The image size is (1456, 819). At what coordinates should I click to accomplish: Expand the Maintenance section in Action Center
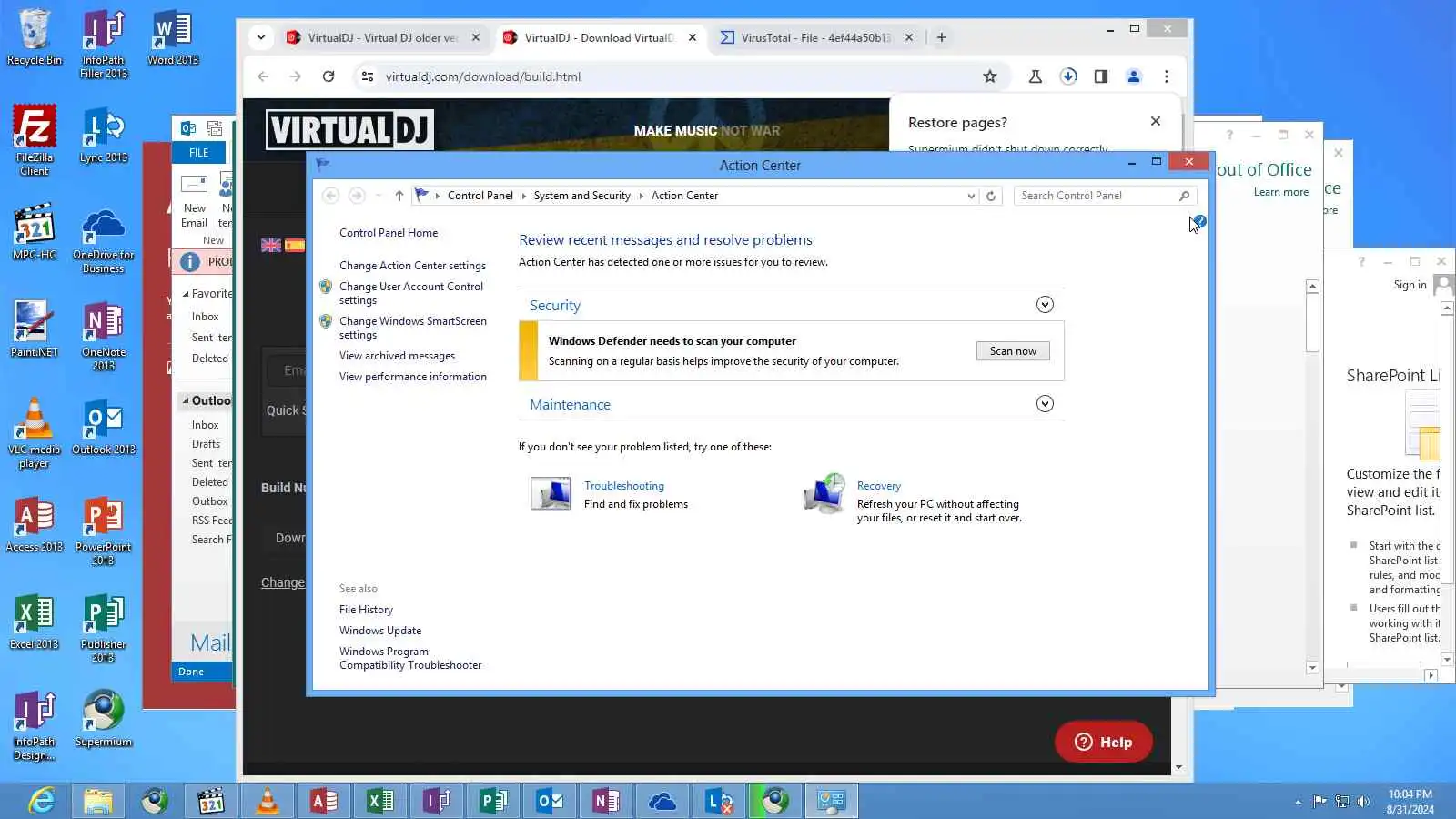[x=1045, y=404]
